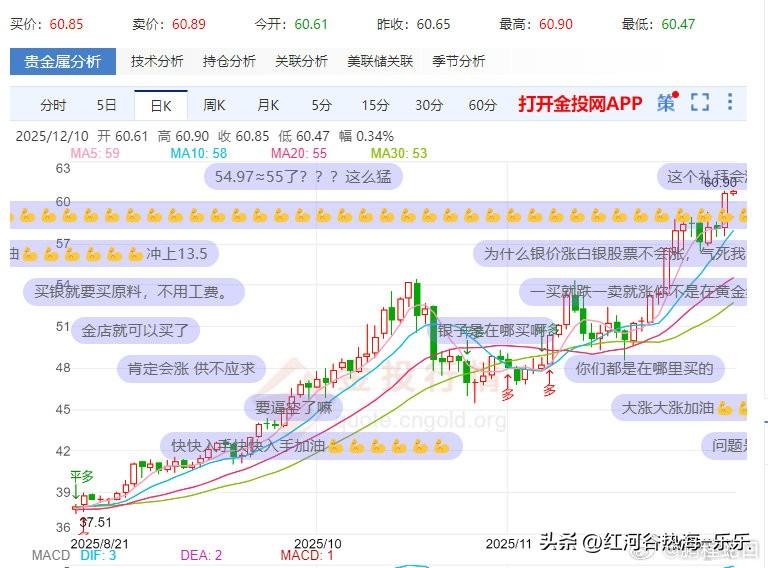Switch chart to 周K weekly
The image size is (768, 568).
click(x=214, y=105)
